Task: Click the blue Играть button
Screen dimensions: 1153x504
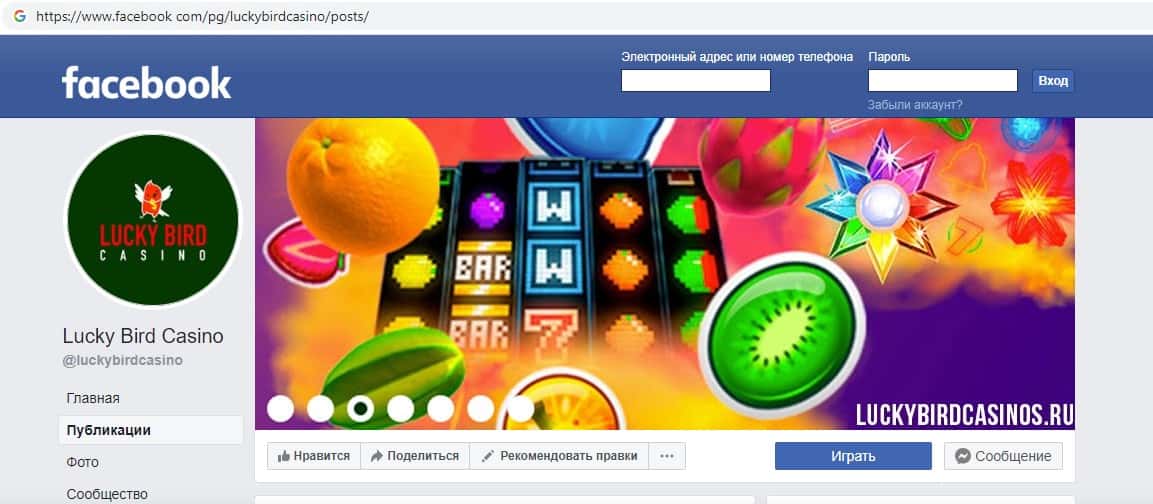Action: tap(853, 456)
